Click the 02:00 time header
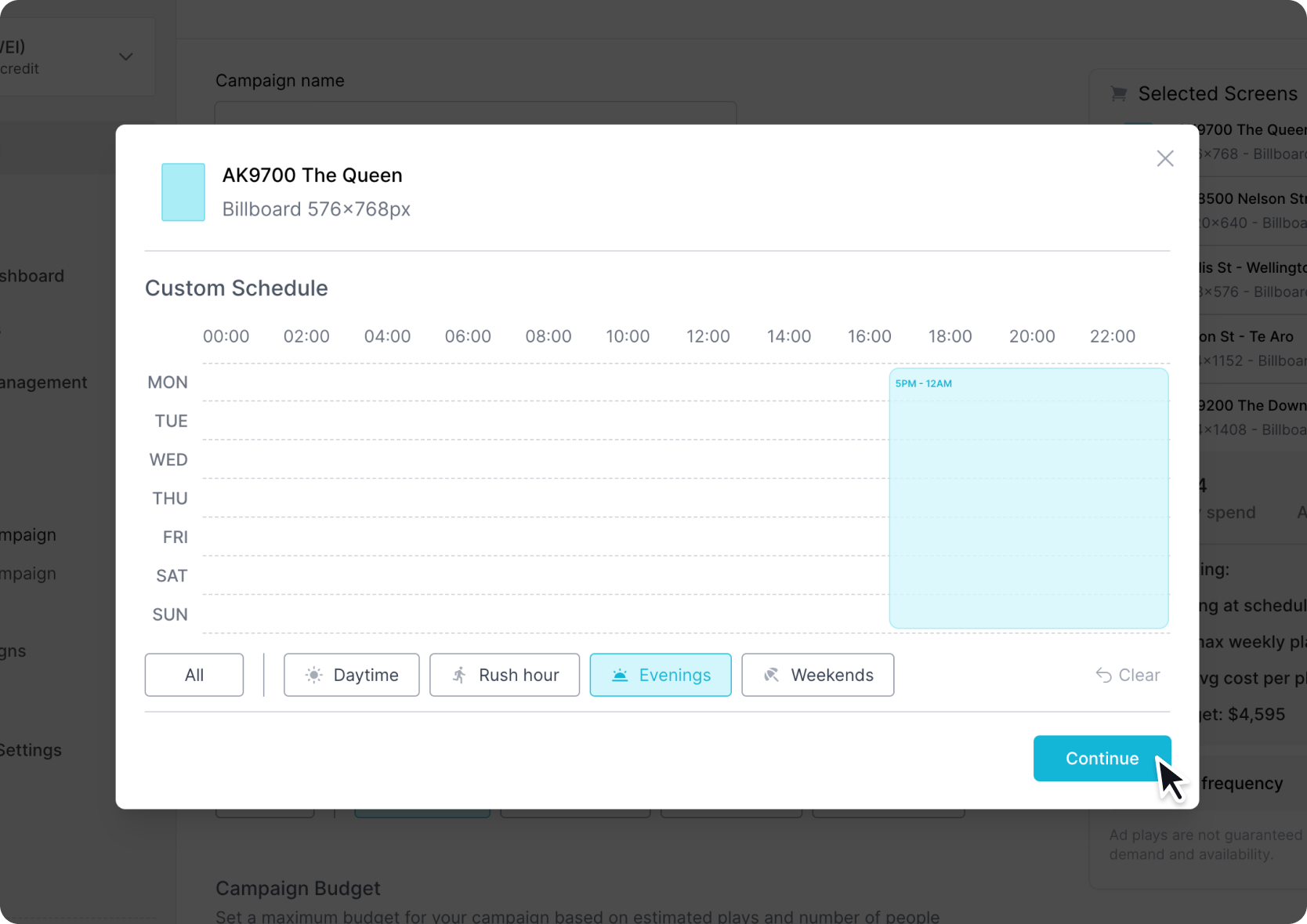This screenshot has width=1307, height=924. click(306, 336)
